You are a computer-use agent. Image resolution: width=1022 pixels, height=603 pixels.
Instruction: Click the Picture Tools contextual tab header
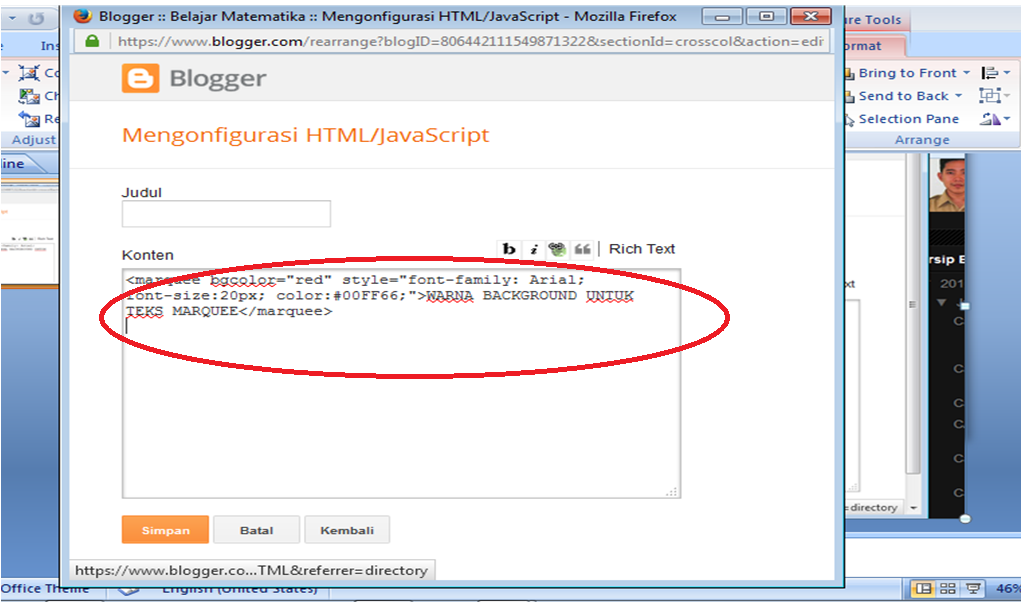pyautogui.click(x=873, y=20)
